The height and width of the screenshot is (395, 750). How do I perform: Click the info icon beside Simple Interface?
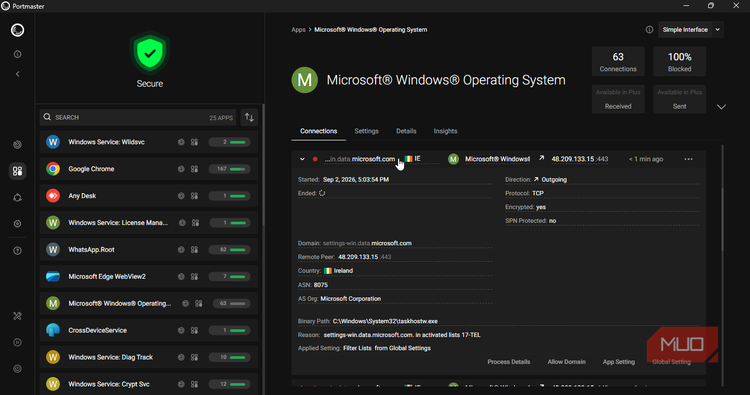[649, 30]
